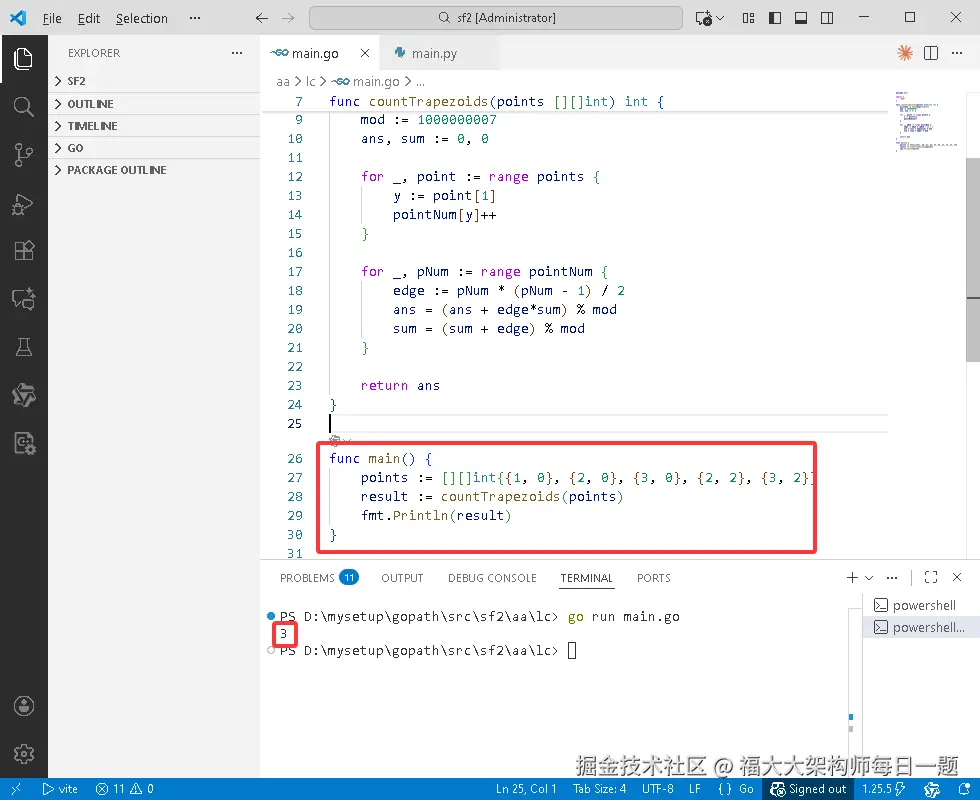Open Explorer Views and More Actions ellipsis
Viewport: 980px width, 800px height.
tap(237, 53)
